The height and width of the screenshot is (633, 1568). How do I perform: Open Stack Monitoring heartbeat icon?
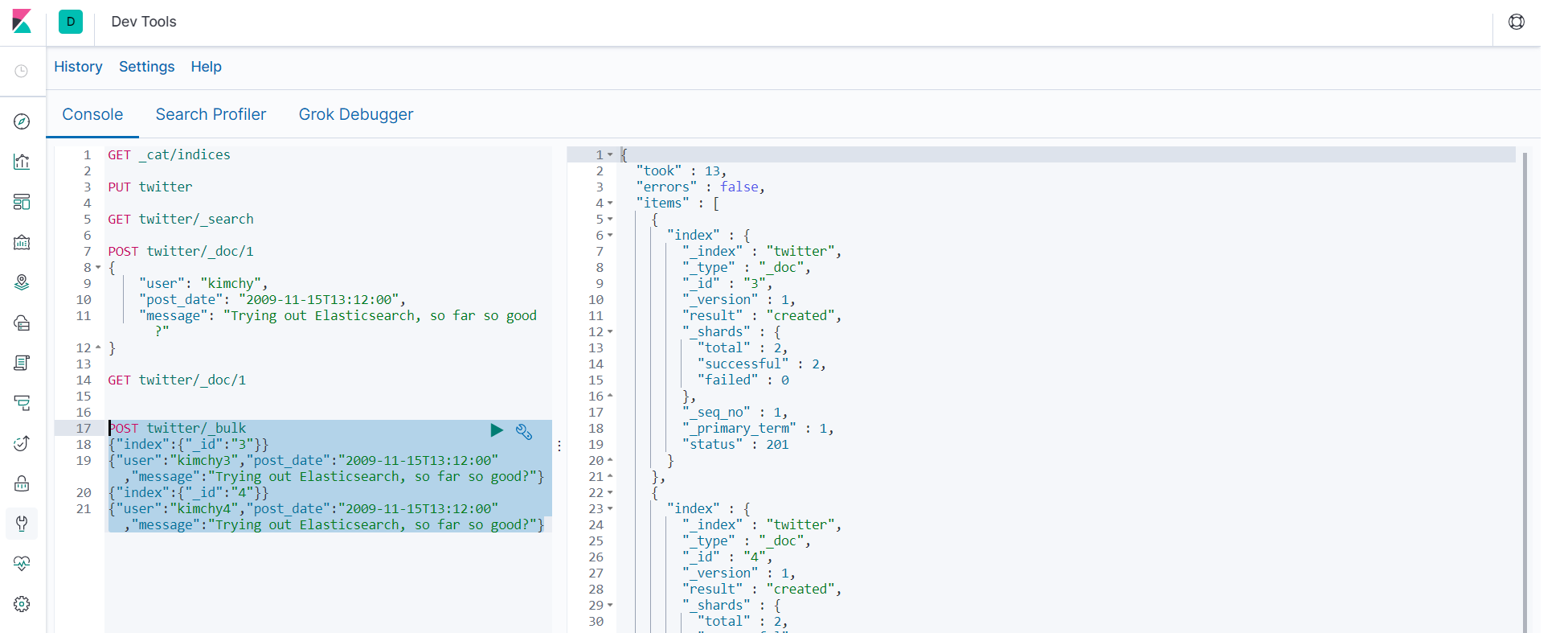pos(22,564)
